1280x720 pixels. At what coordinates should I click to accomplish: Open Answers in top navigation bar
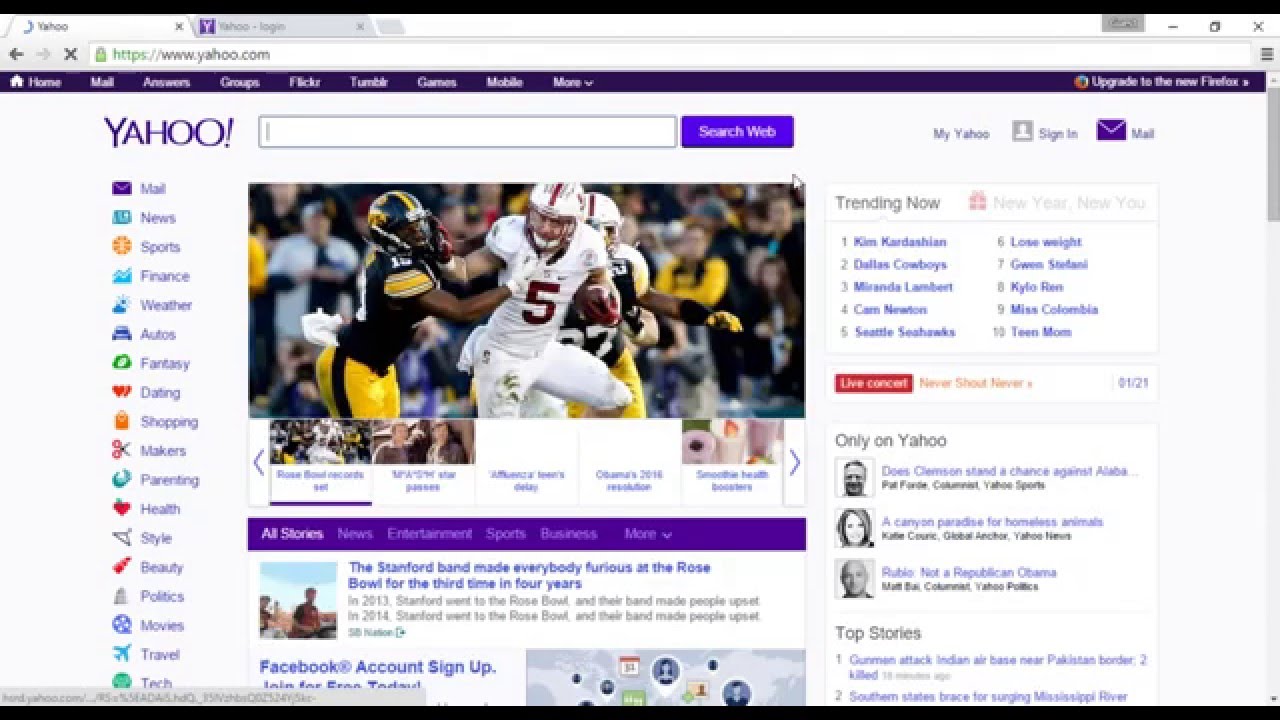(166, 82)
